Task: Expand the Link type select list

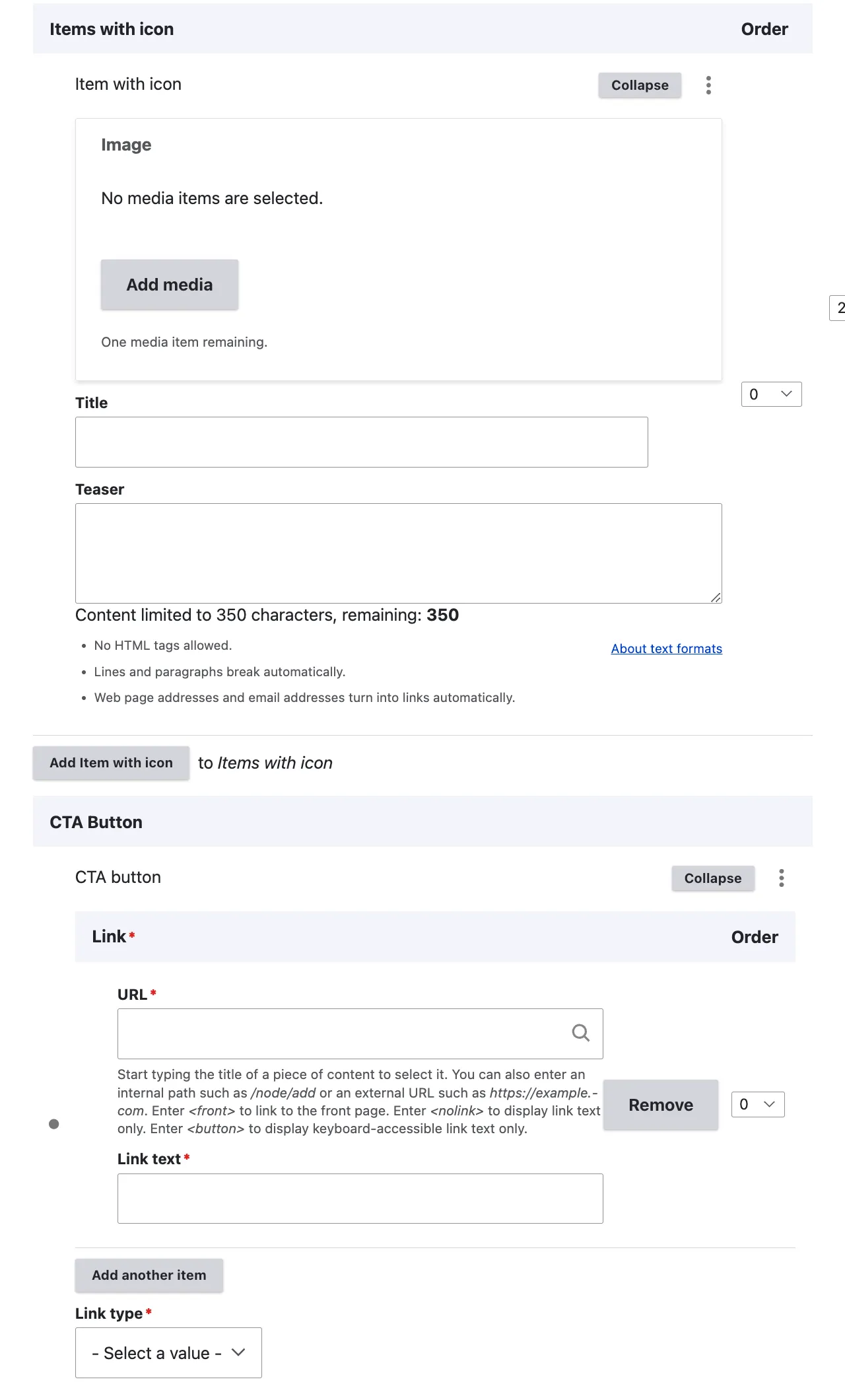Action: [x=168, y=1353]
